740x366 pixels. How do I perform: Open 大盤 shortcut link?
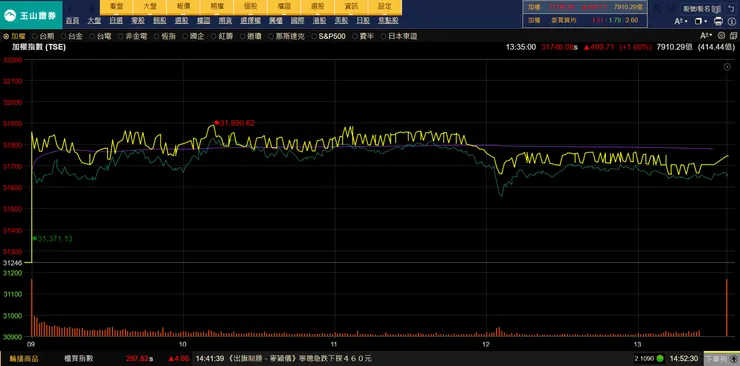coord(94,21)
